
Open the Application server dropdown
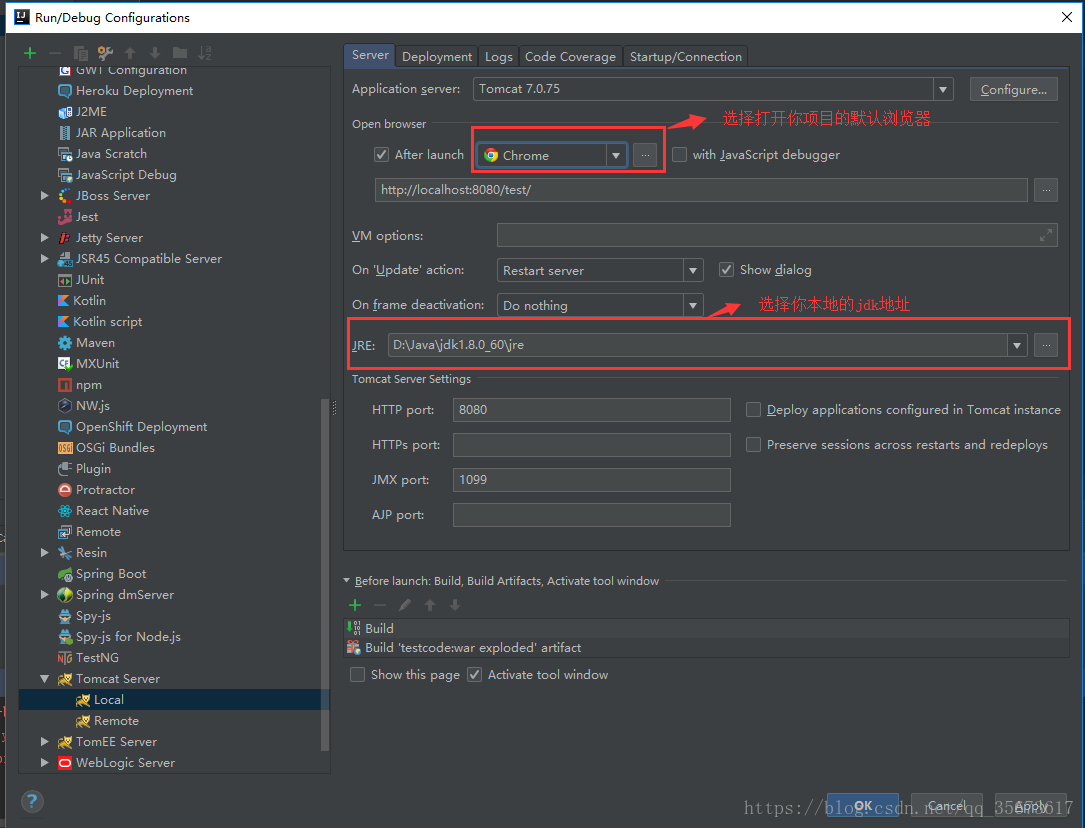(x=942, y=89)
